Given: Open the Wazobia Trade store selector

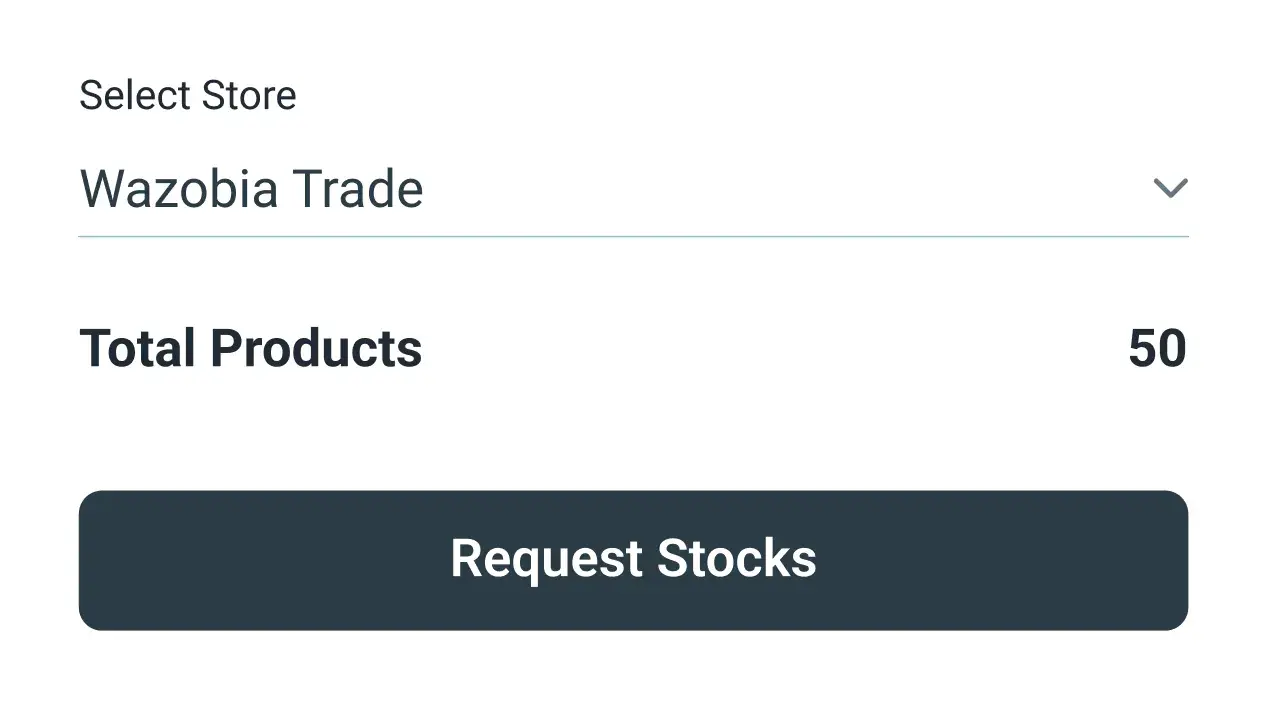Looking at the screenshot, I should 252,189.
